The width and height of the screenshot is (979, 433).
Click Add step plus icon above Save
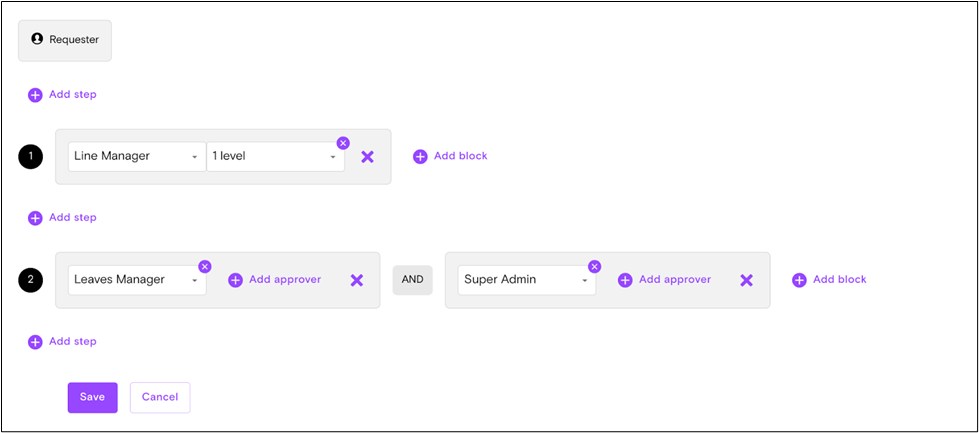pos(35,342)
